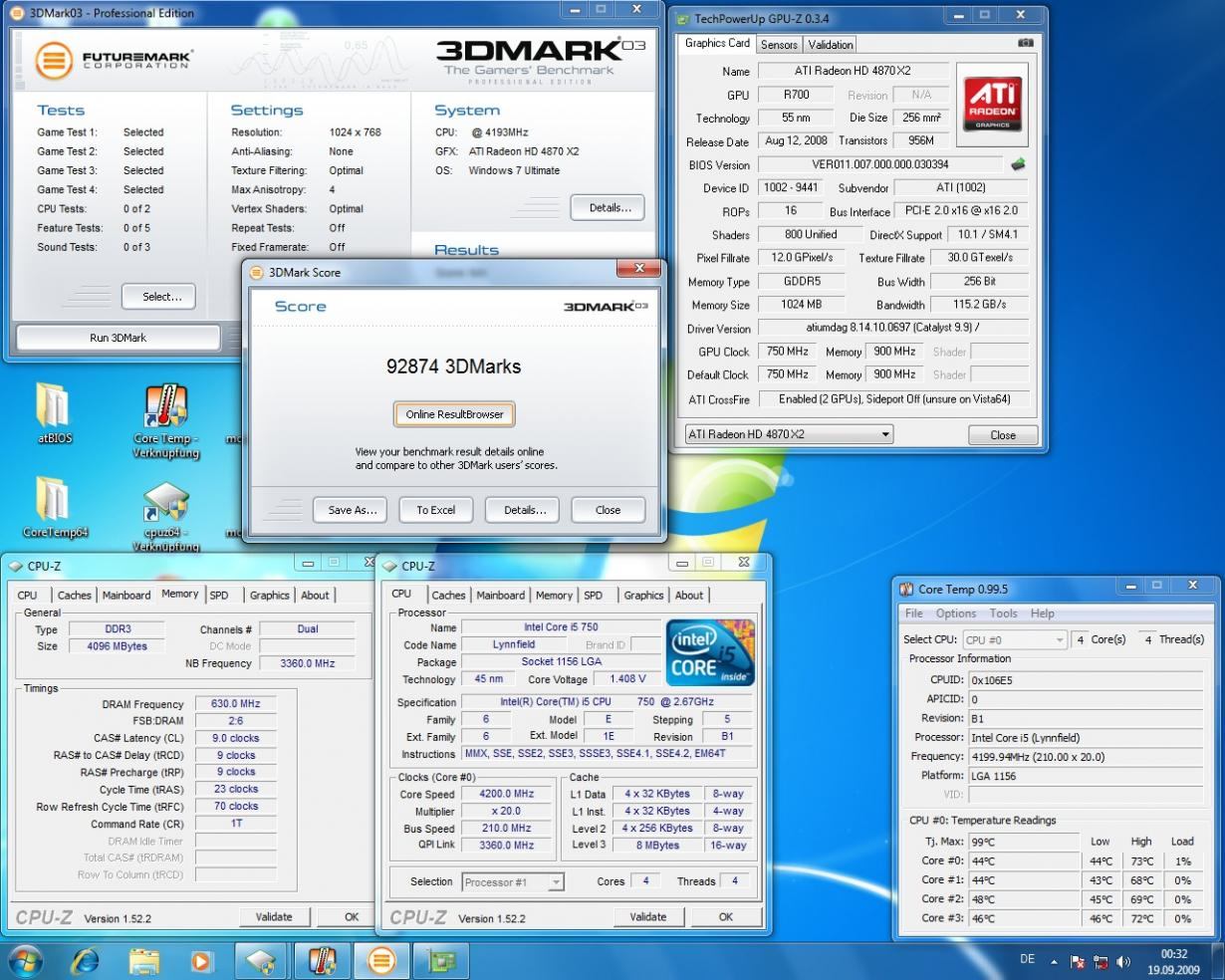The width and height of the screenshot is (1225, 980).
Task: Show hidden tray icons arrow
Action: 1054,962
